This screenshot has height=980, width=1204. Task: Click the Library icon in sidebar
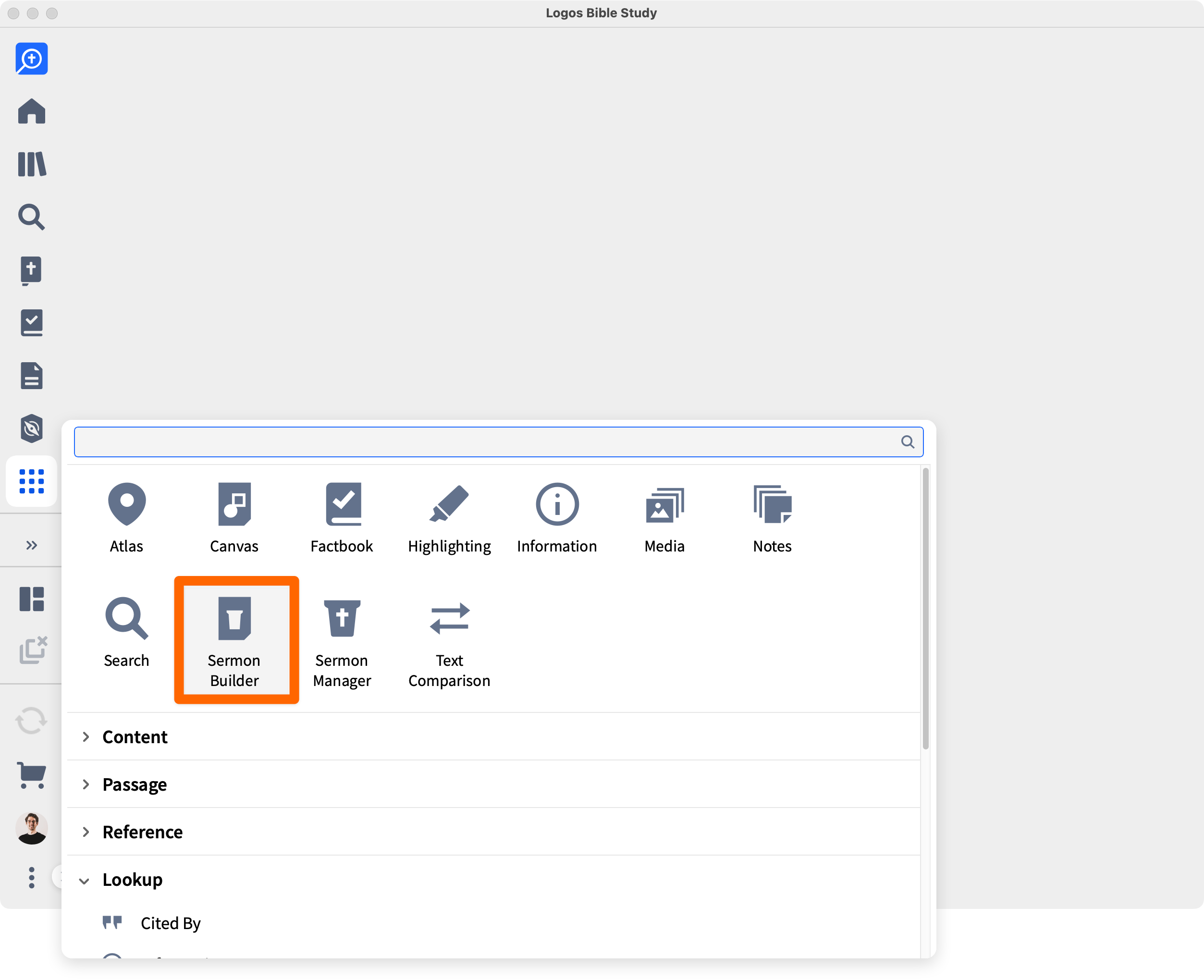32,164
